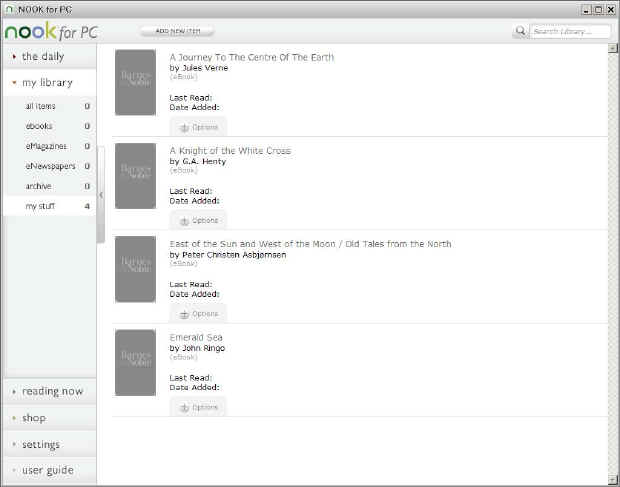Select the Emerald Sea book cover
620x487 pixels.
click(x=135, y=362)
